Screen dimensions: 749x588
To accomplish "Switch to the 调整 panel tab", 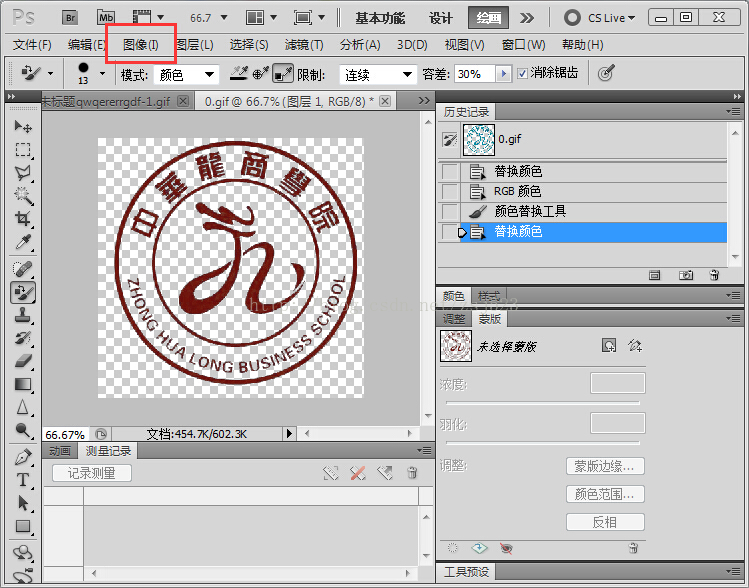I will pyautogui.click(x=454, y=319).
